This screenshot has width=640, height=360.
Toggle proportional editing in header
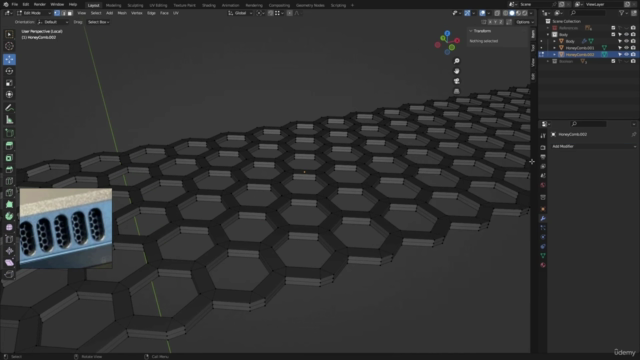(x=289, y=13)
